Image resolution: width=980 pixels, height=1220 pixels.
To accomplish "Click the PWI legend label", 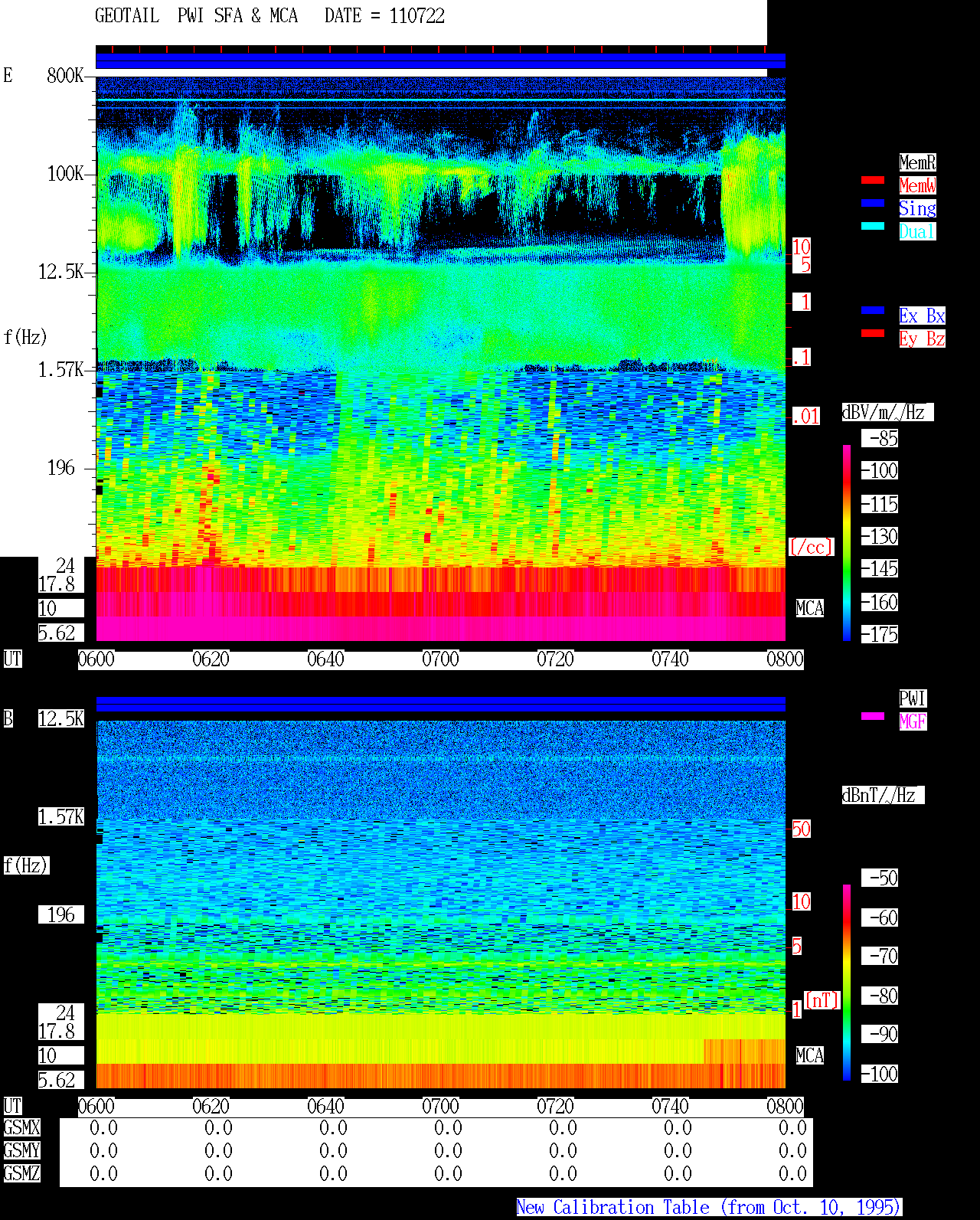I will pyautogui.click(x=913, y=698).
